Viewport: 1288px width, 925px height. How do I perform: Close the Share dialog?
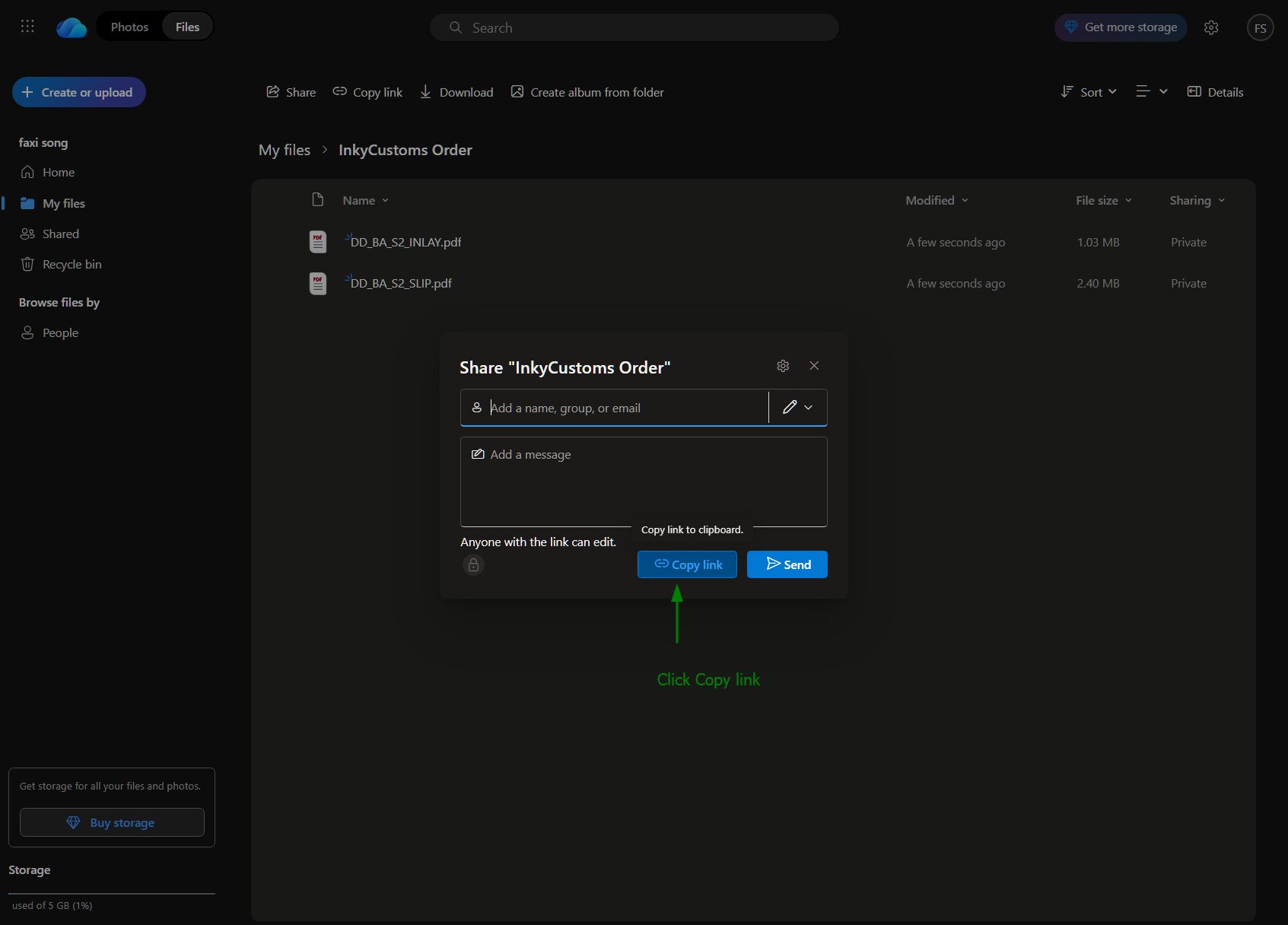click(x=814, y=366)
